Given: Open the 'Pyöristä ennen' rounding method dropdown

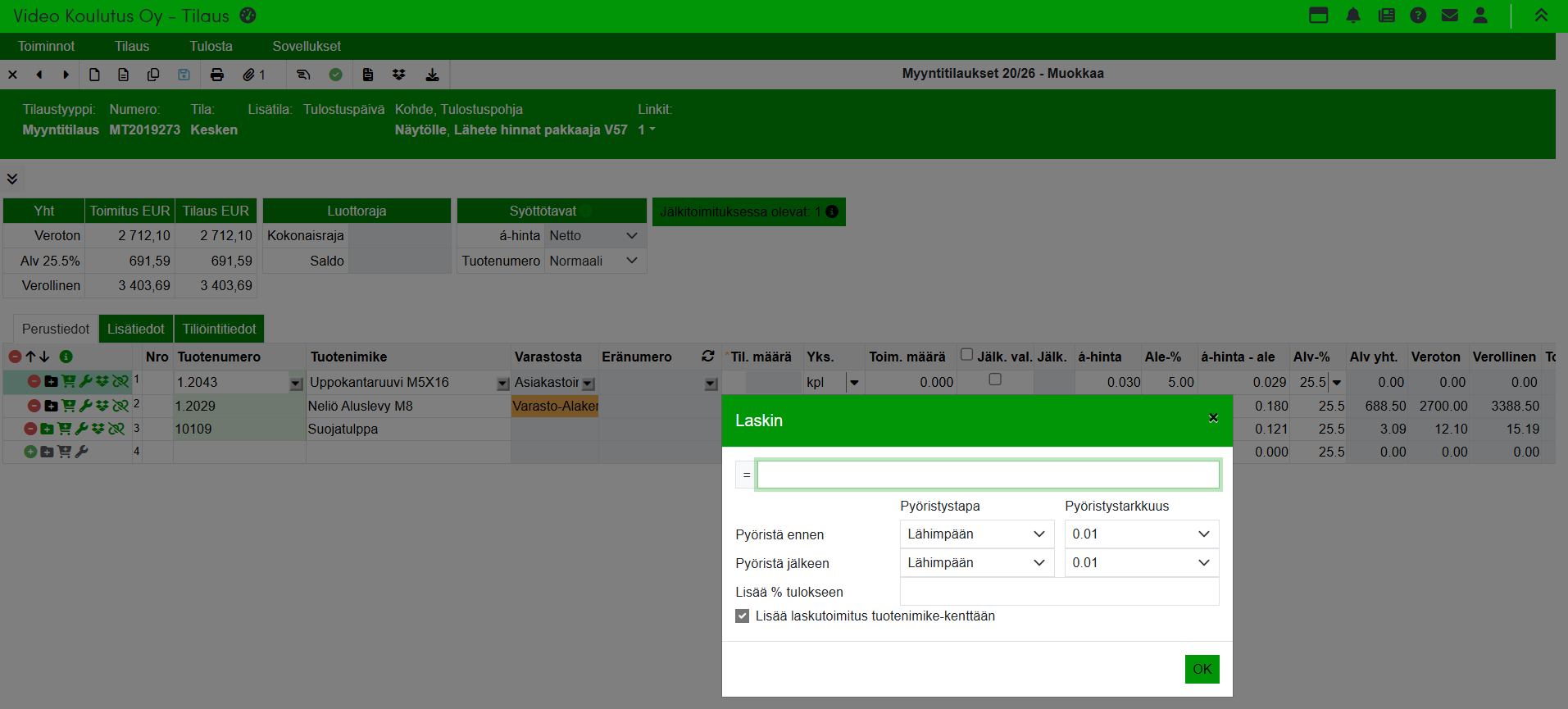Looking at the screenshot, I should pyautogui.click(x=976, y=534).
